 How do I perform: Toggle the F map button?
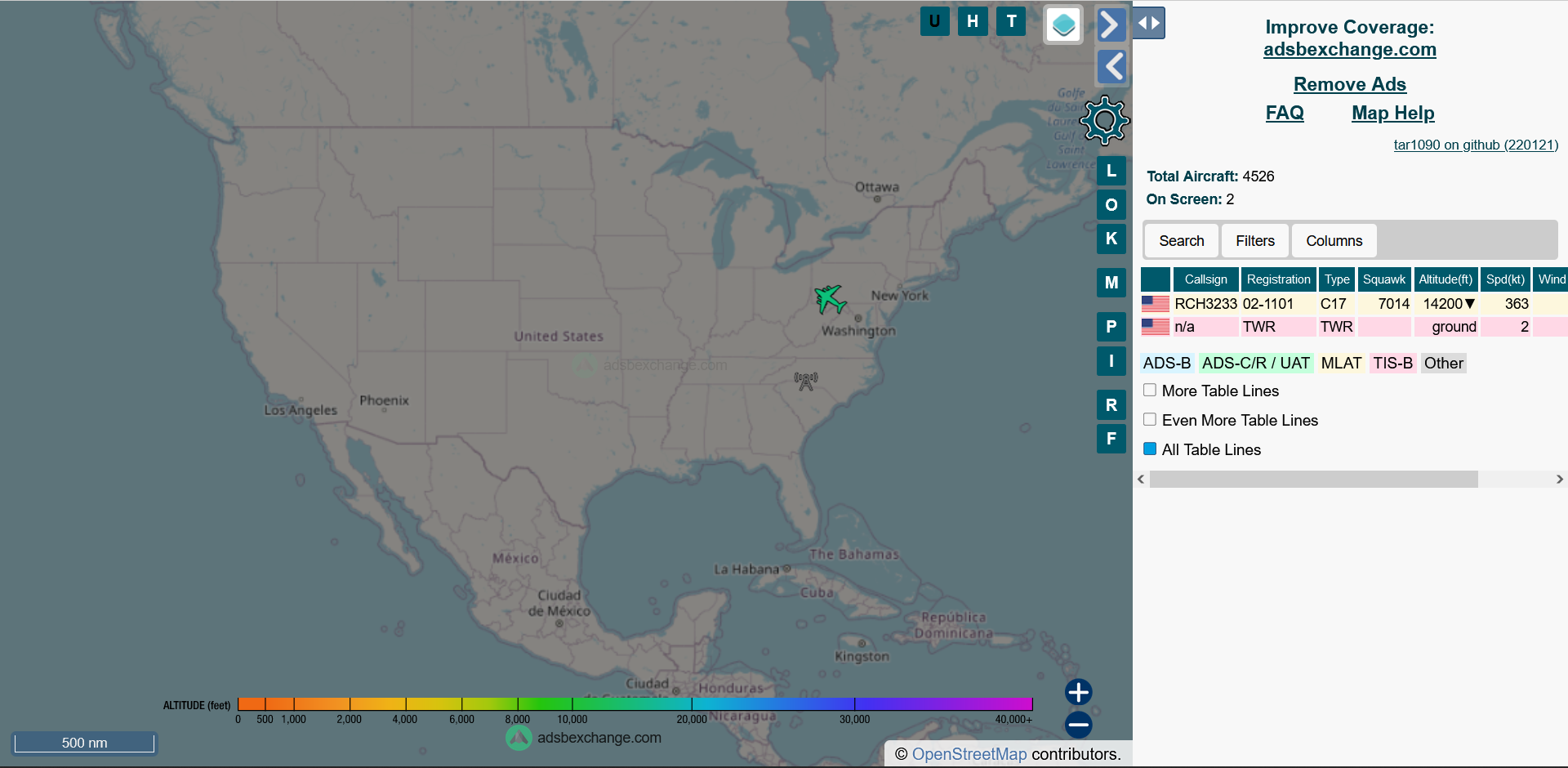click(1111, 439)
